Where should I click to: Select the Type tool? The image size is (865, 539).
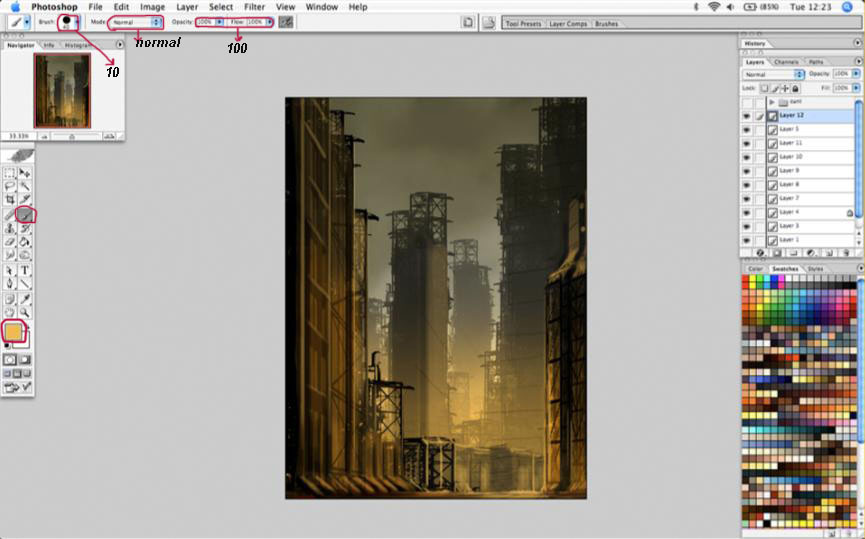(x=25, y=270)
